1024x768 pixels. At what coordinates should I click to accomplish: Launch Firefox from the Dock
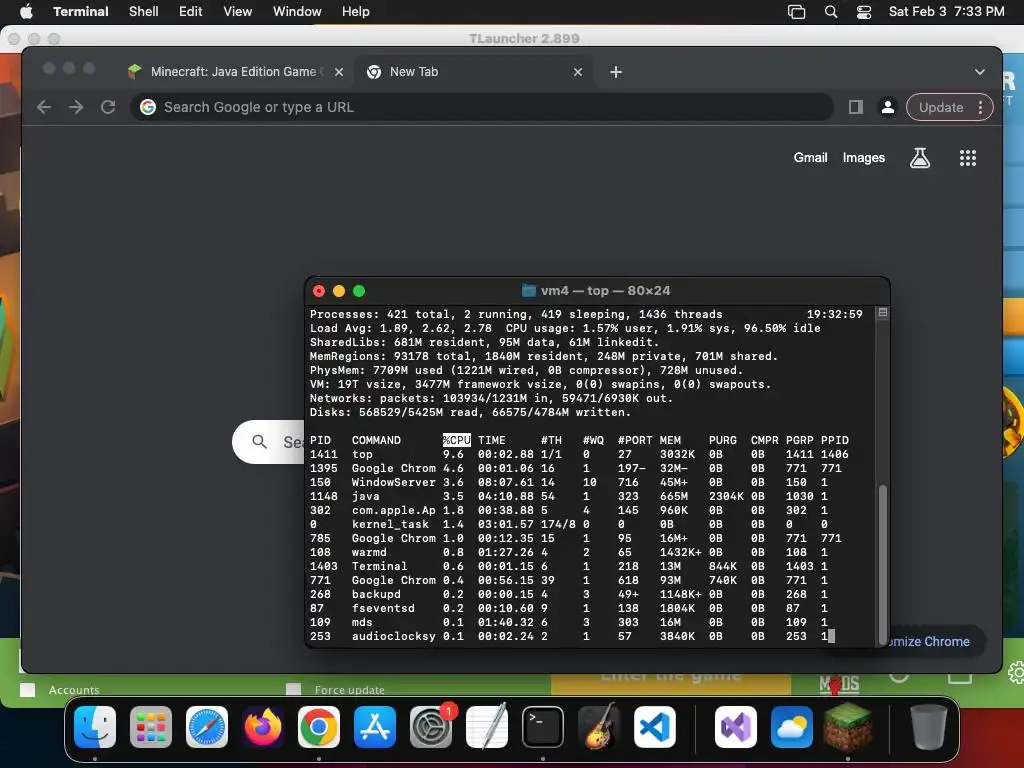[263, 727]
